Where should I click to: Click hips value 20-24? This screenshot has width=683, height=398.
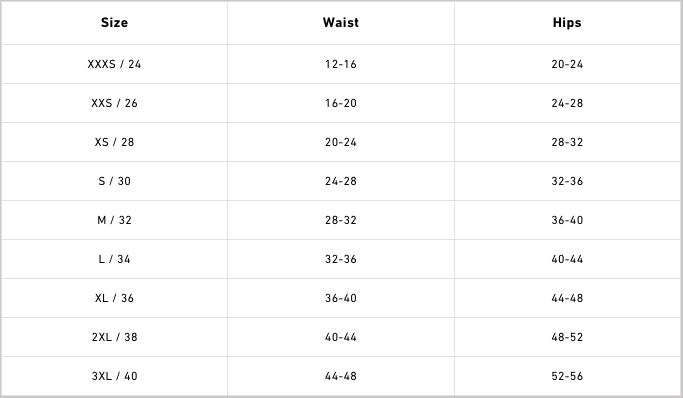pyautogui.click(x=567, y=64)
